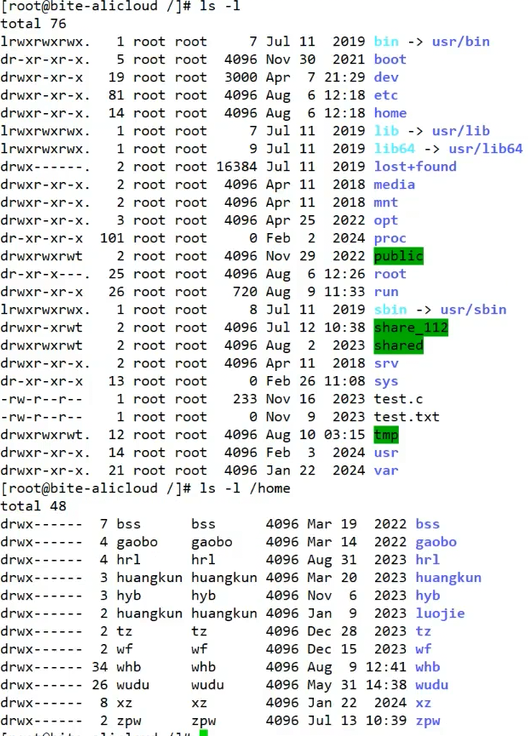Screen dimensions: 532x736
Task: Click the green highlighted 'public' directory
Action: point(399,256)
